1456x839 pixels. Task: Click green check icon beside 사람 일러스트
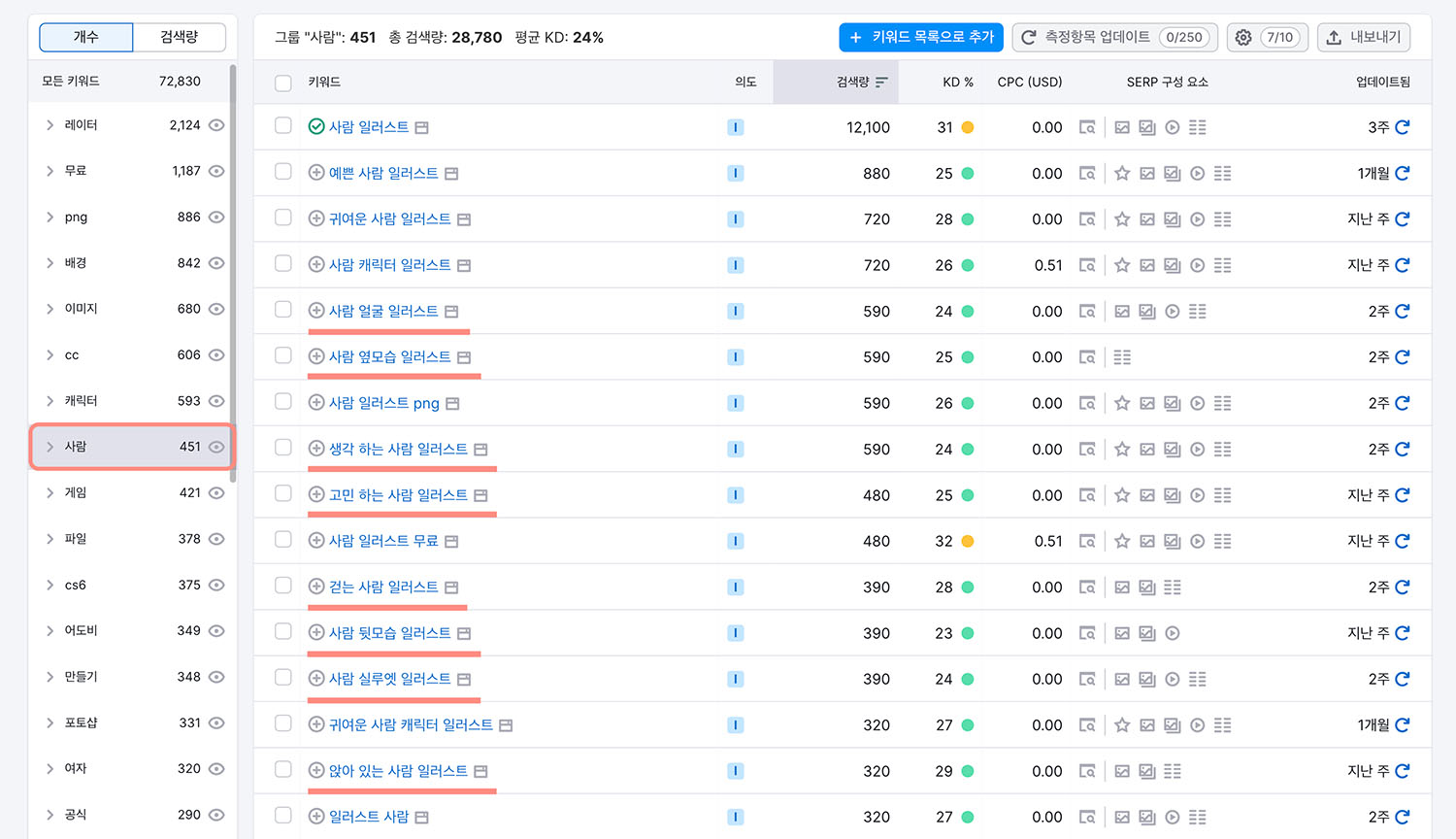[316, 126]
